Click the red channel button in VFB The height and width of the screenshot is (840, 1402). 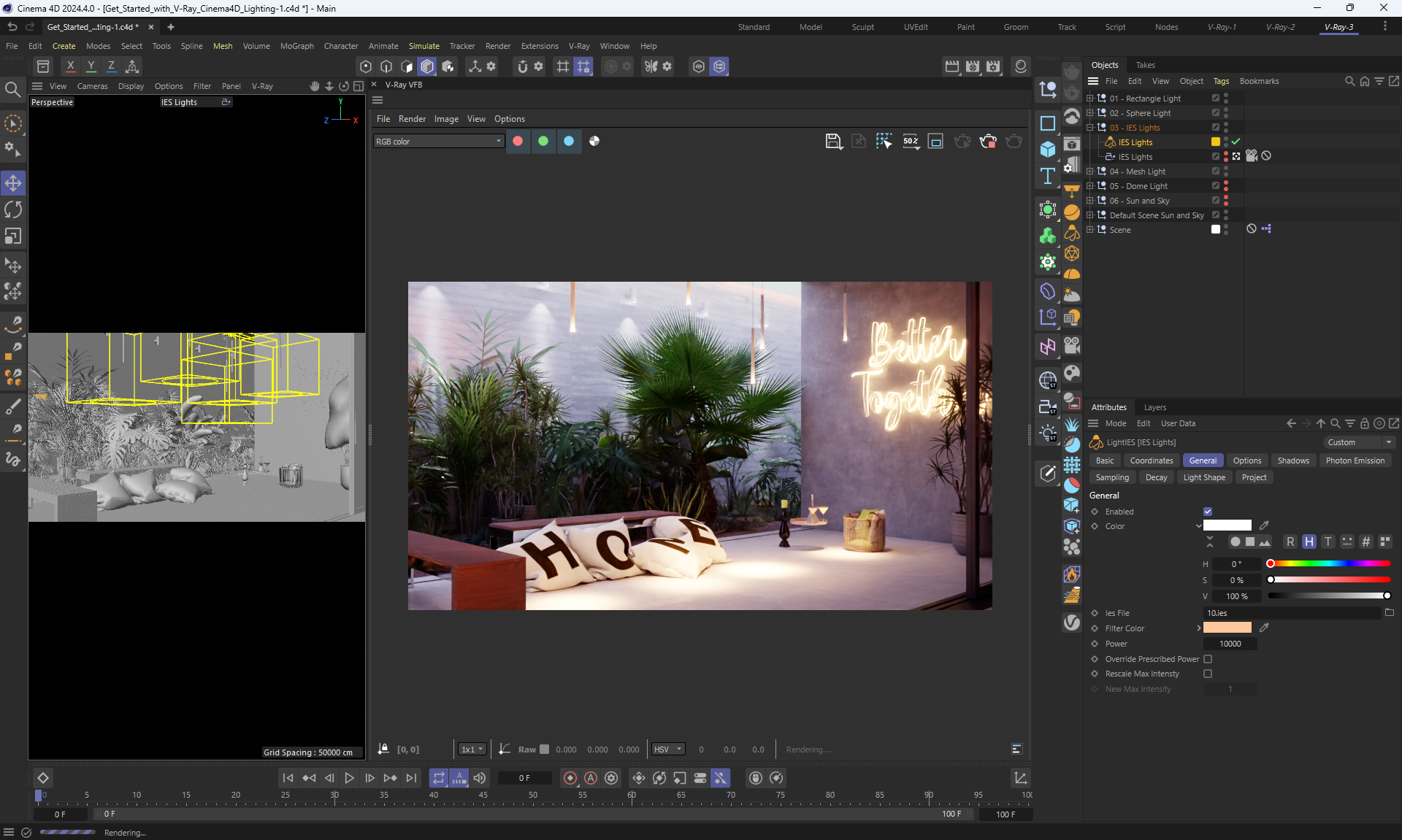click(x=518, y=141)
